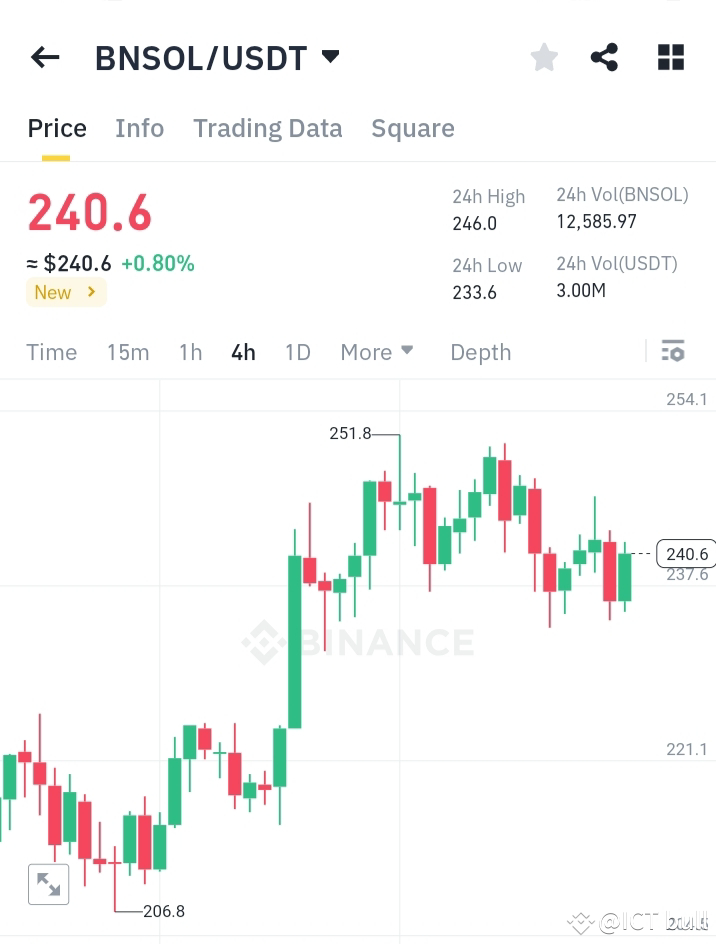Switch chart to 1D candles

297,352
